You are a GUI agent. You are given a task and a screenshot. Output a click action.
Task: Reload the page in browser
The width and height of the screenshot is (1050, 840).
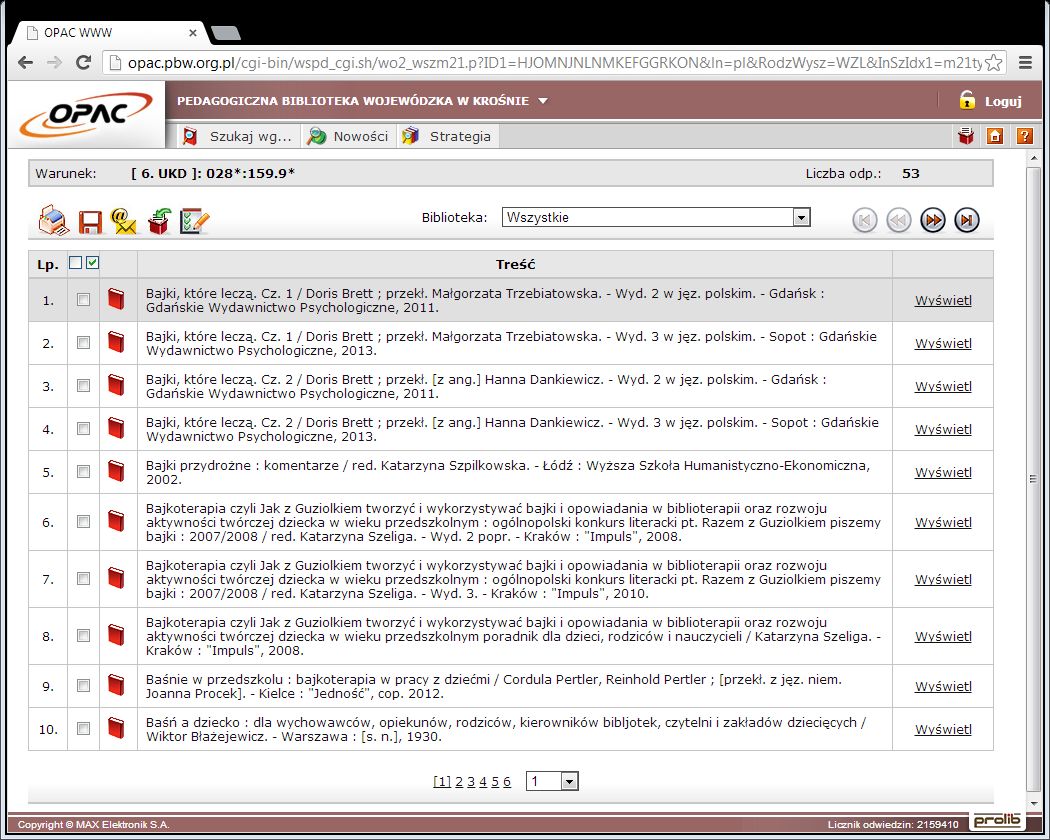tap(84, 63)
